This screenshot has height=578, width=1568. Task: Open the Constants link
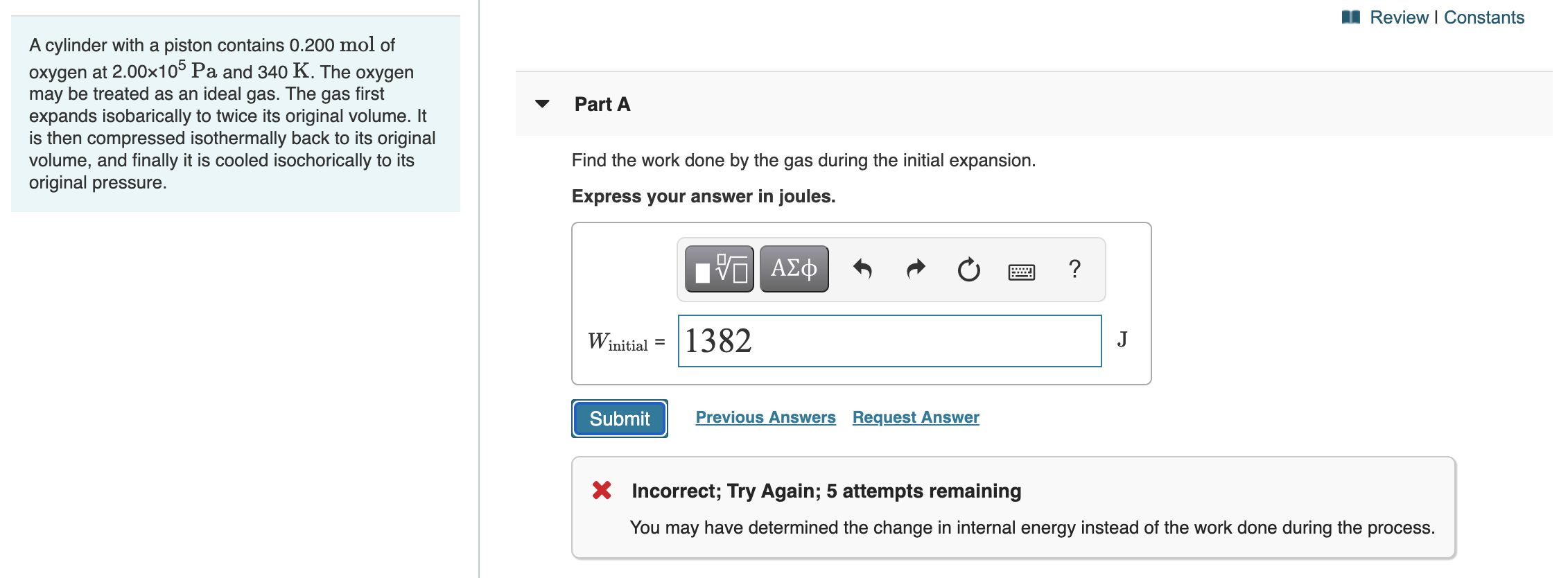(1483, 17)
